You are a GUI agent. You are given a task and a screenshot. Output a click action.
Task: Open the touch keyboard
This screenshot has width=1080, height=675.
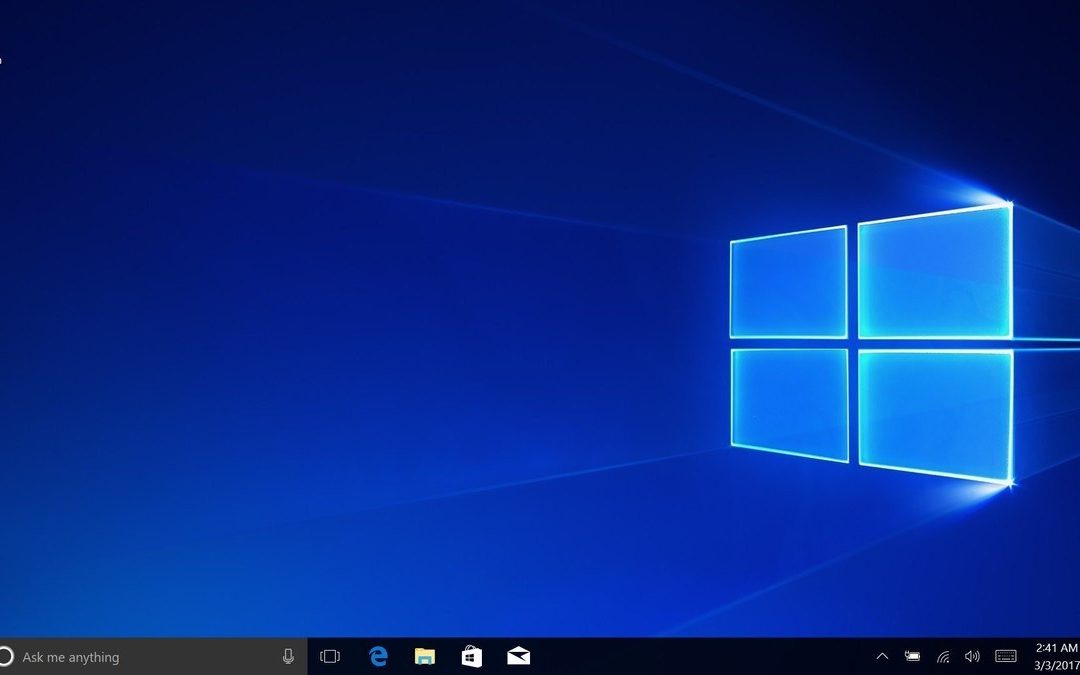tap(1006, 656)
